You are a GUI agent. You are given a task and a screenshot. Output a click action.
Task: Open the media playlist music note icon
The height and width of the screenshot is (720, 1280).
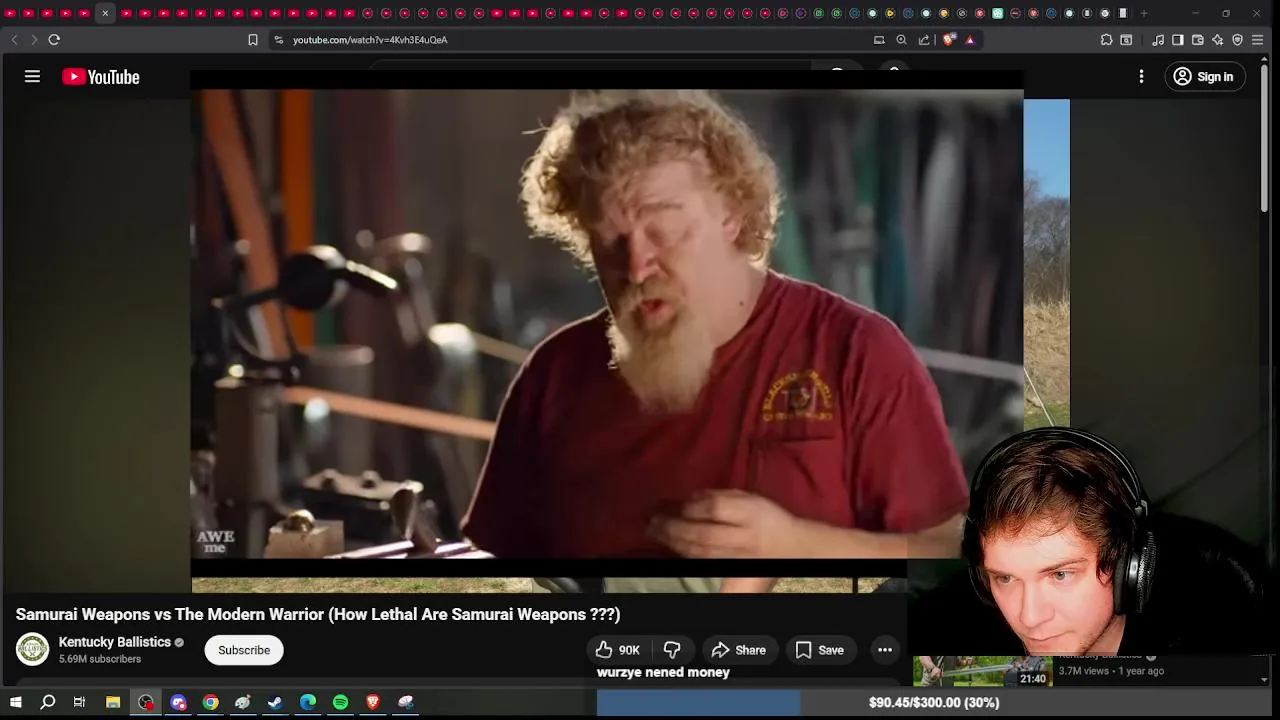(1158, 40)
